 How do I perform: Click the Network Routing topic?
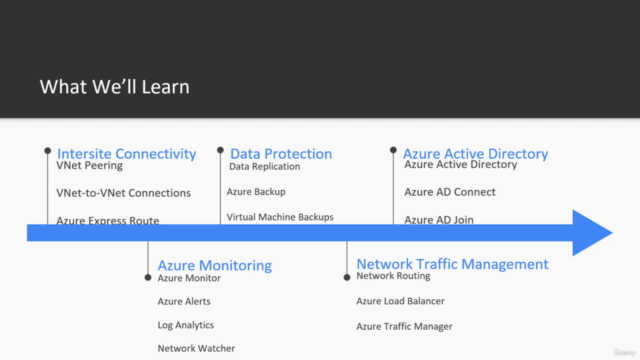click(393, 276)
